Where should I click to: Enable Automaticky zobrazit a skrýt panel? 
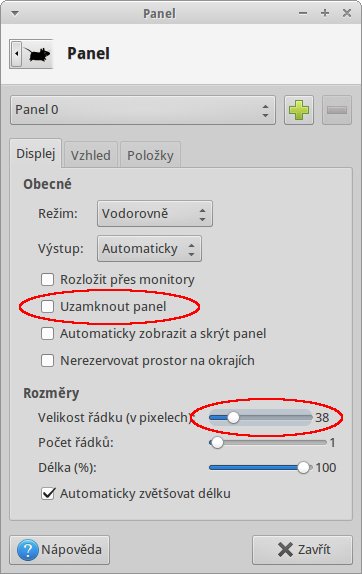tap(48, 333)
